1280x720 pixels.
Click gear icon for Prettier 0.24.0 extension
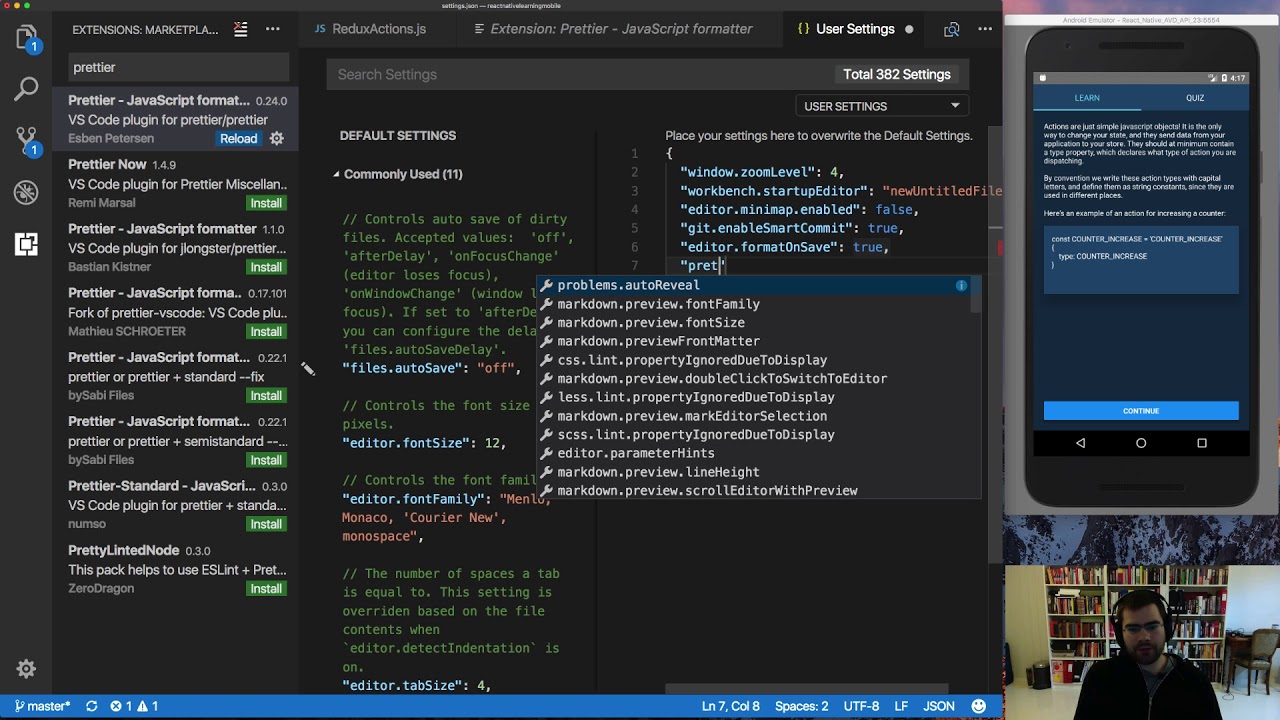(277, 138)
